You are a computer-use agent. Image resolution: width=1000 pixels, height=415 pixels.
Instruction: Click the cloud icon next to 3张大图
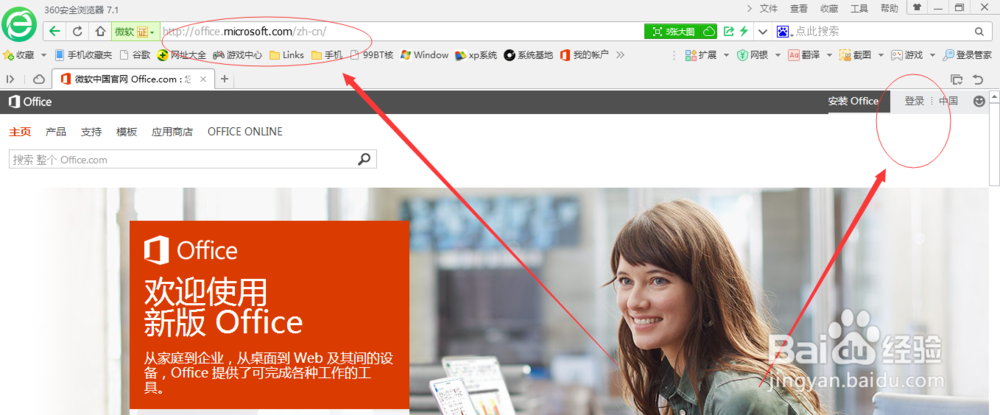(x=709, y=31)
